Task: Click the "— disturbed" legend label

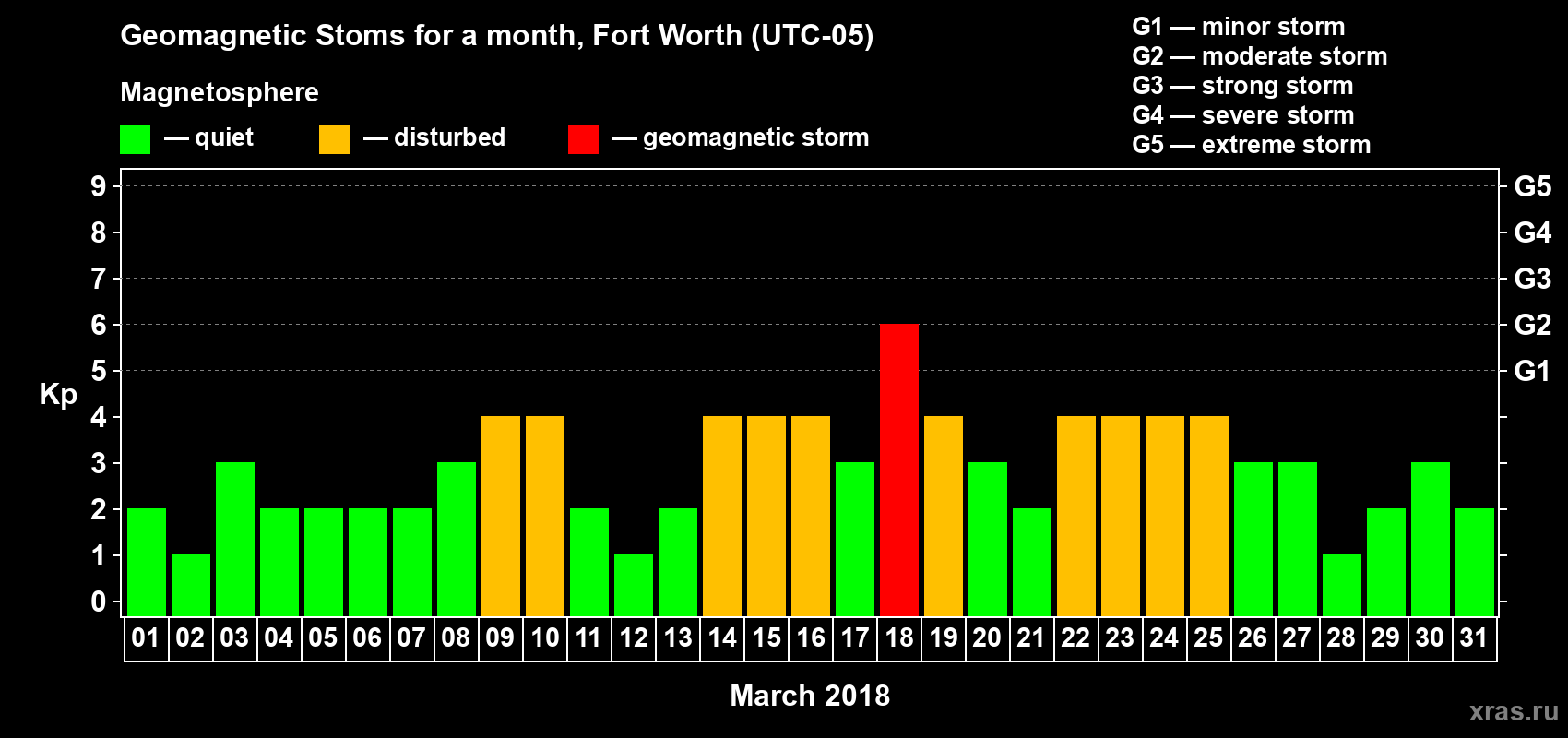Action: [x=434, y=137]
